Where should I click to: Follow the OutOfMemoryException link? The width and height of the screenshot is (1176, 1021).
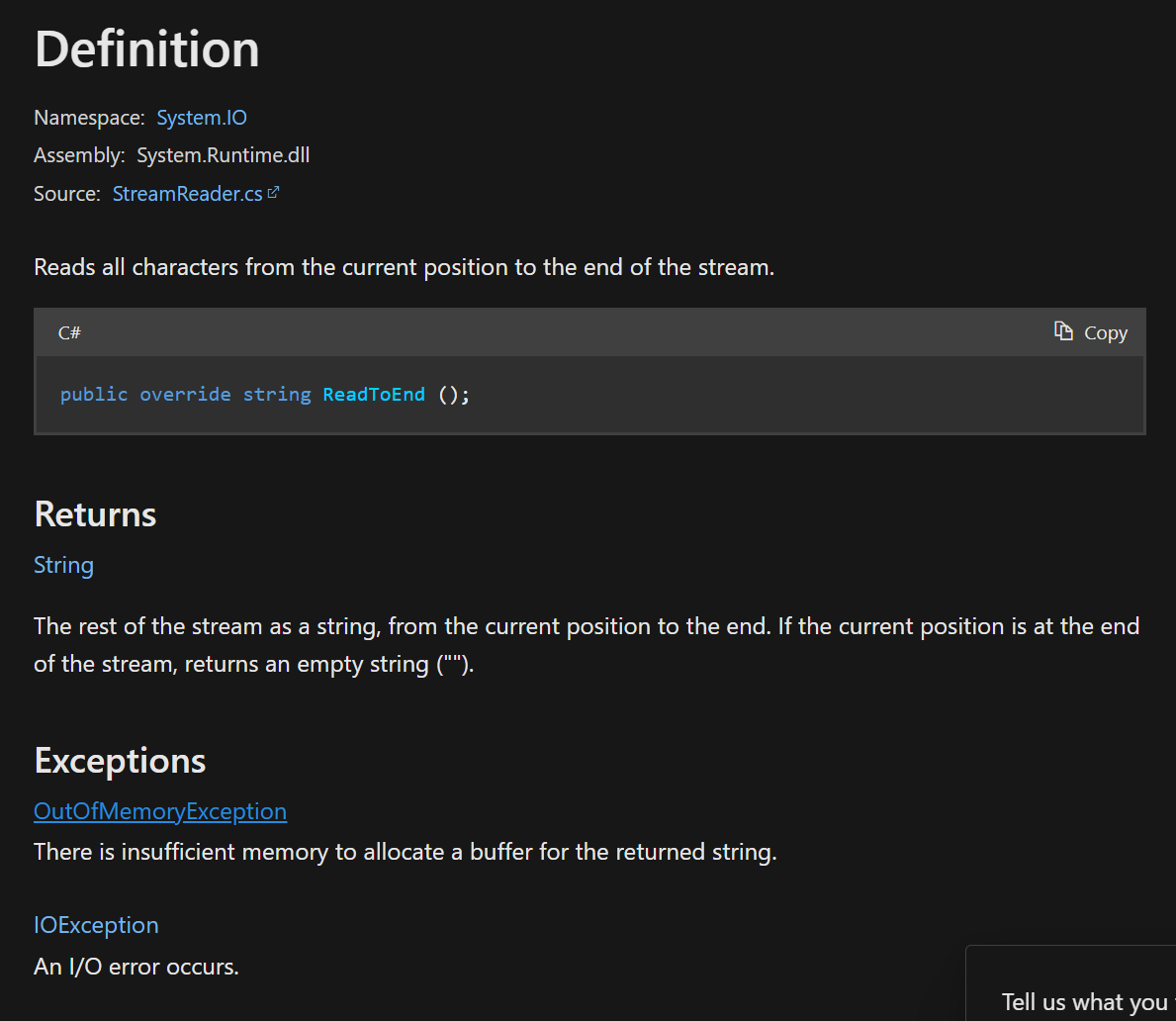click(159, 810)
